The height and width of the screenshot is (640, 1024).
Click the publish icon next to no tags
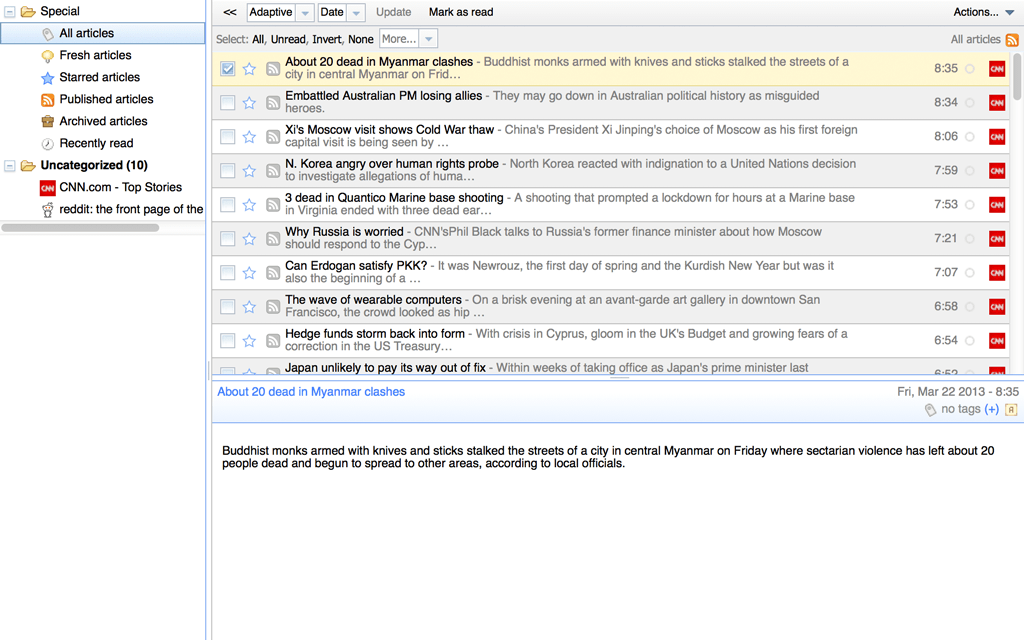tap(1013, 409)
